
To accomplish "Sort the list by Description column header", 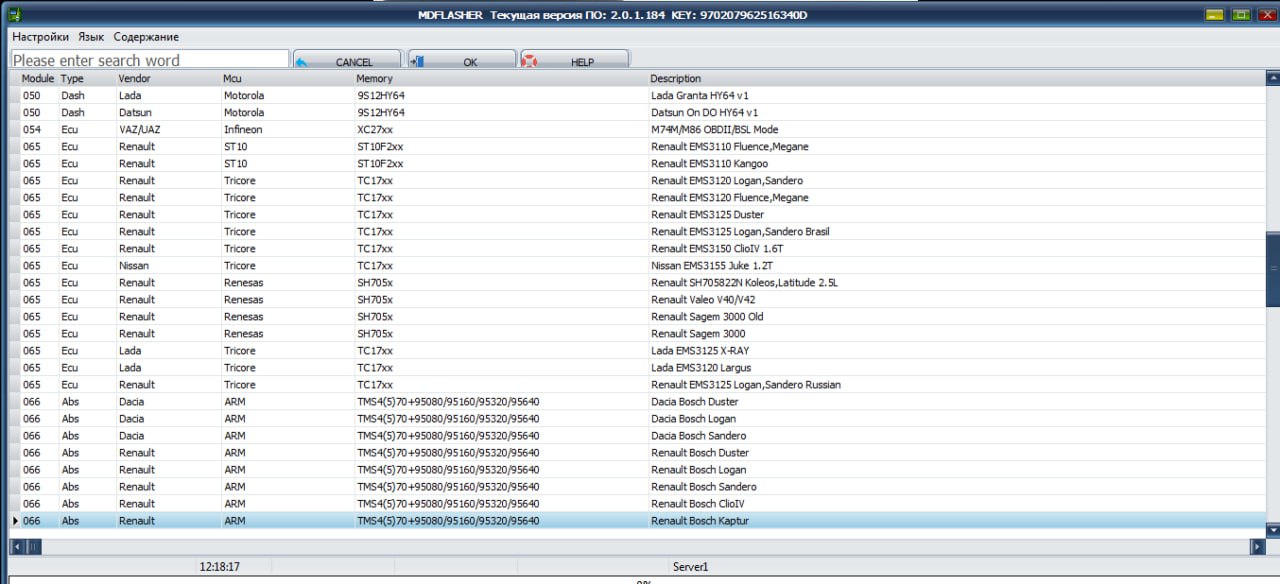I will pyautogui.click(x=675, y=78).
